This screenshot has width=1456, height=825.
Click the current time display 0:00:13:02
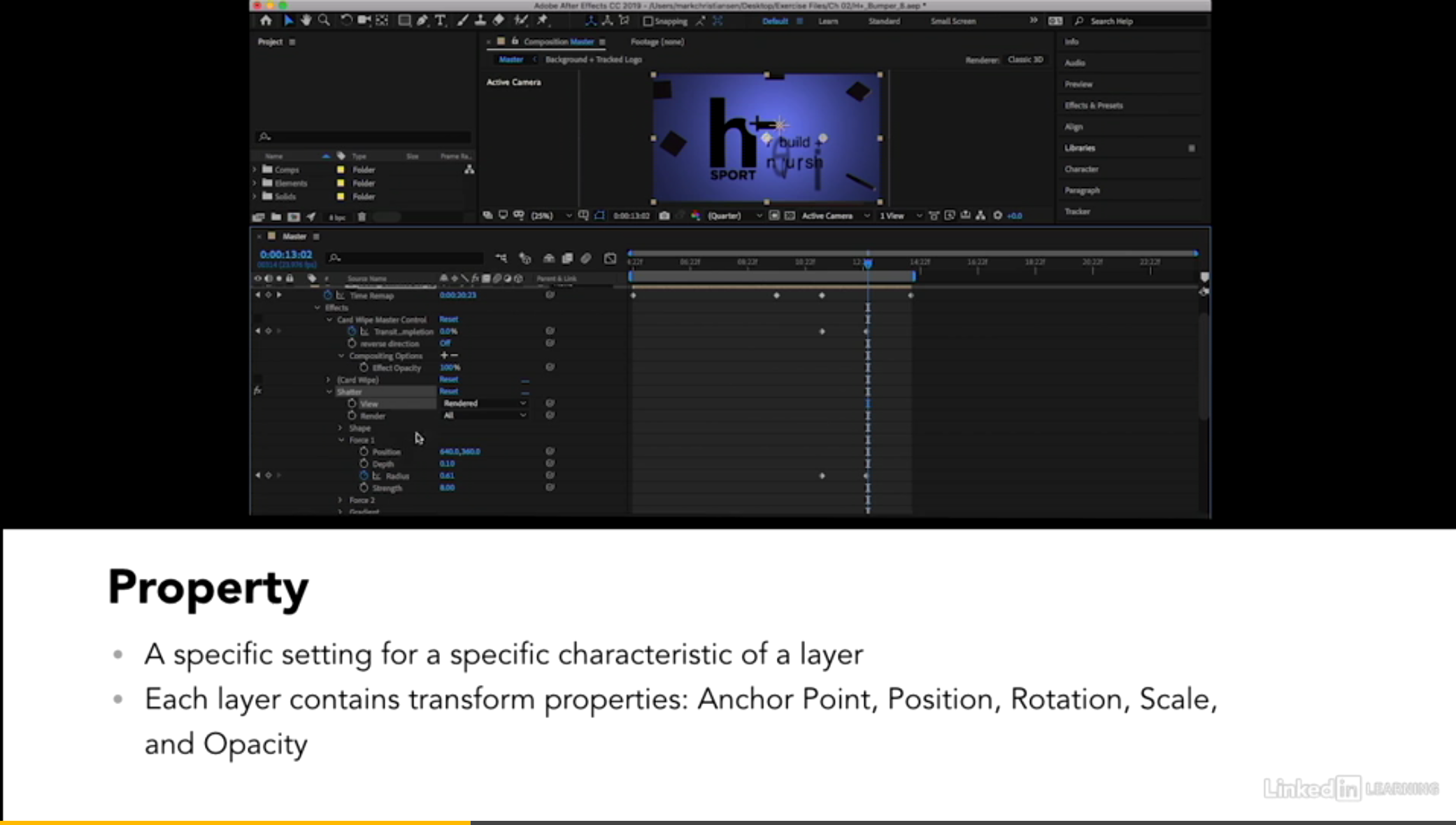[x=285, y=255]
